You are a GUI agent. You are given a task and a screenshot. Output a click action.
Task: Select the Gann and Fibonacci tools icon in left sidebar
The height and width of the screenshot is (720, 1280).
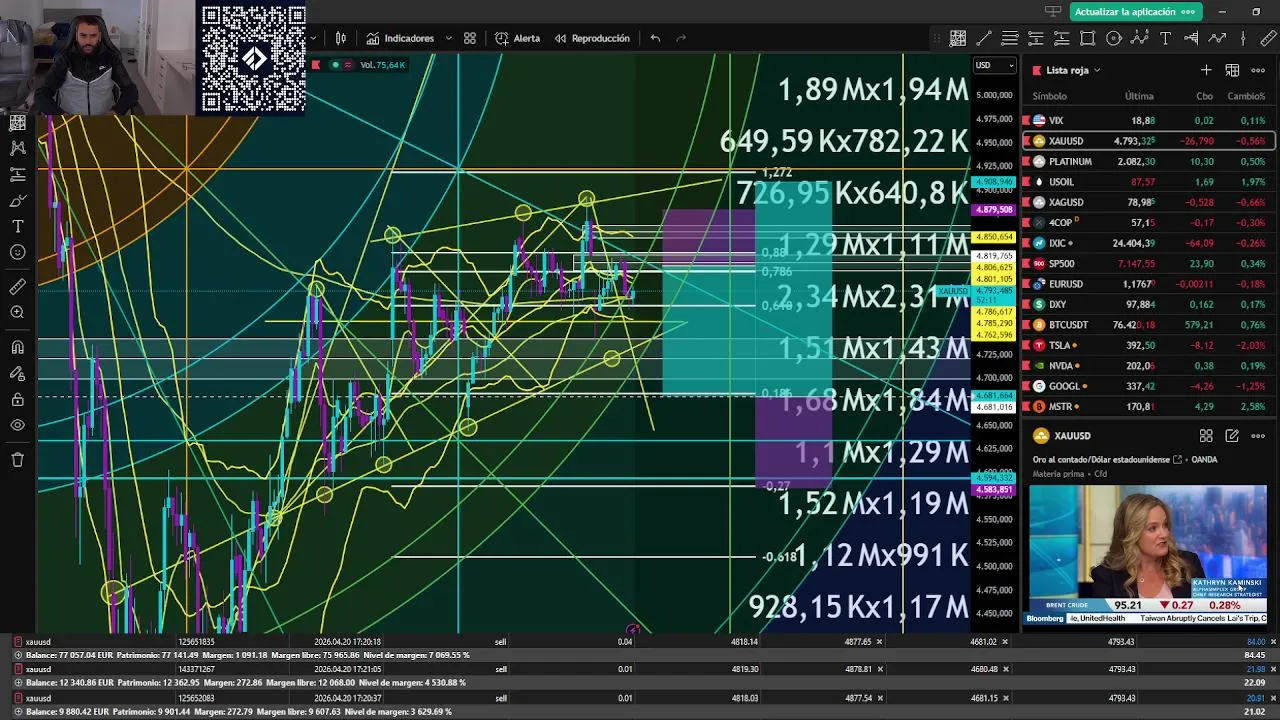(17, 122)
